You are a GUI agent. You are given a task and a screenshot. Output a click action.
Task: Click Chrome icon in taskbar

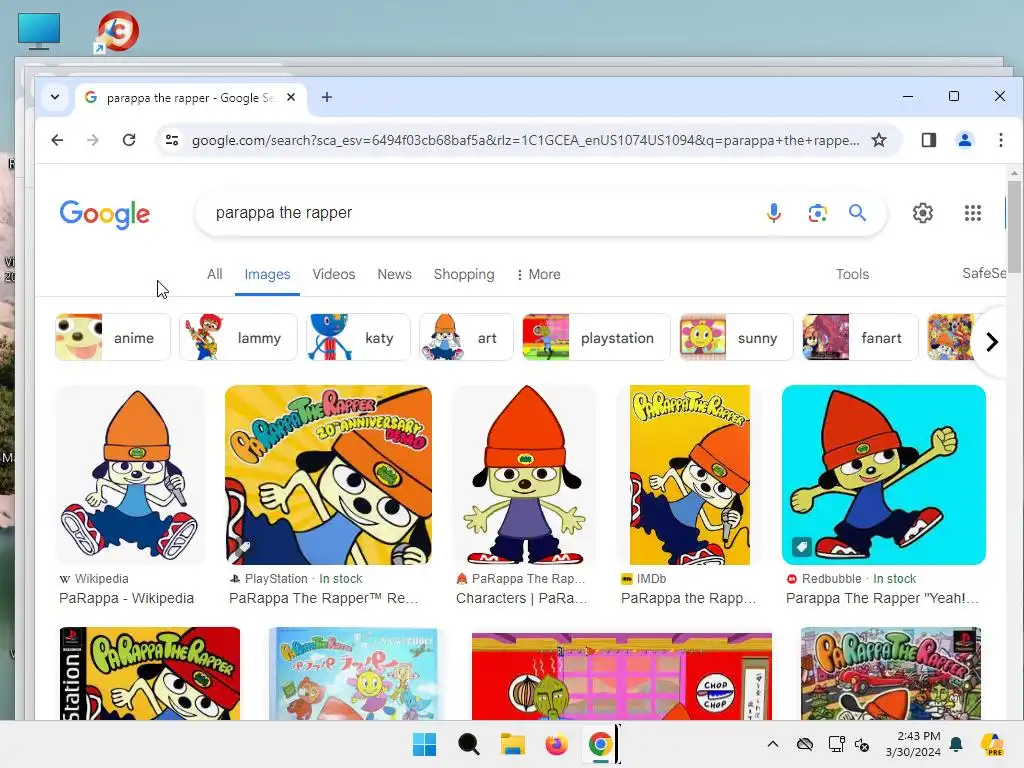point(600,744)
